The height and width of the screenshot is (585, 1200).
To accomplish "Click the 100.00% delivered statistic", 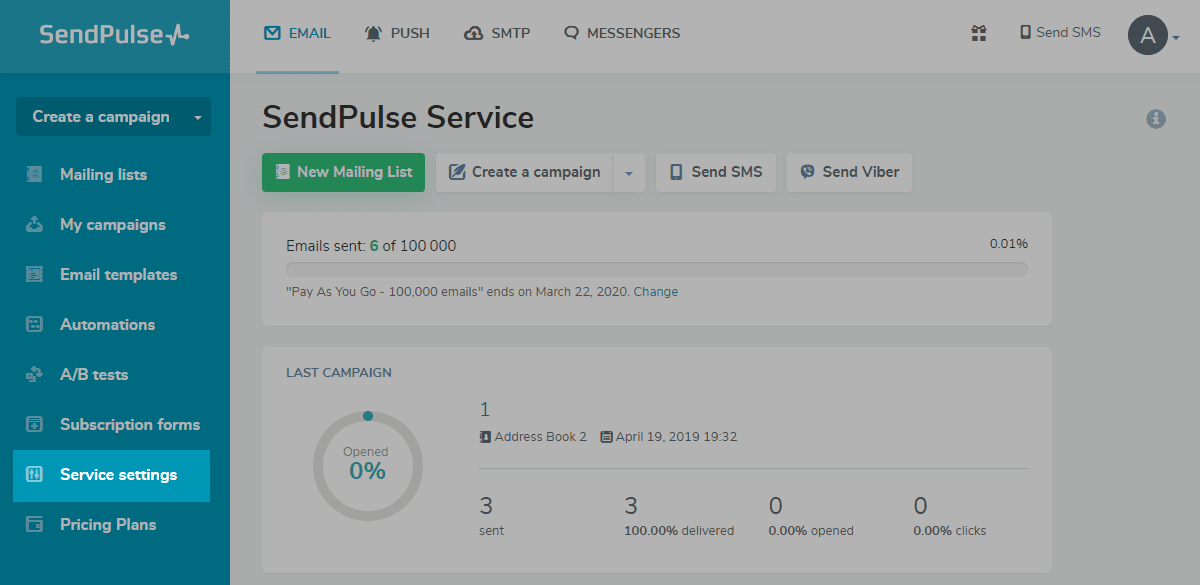I will tap(679, 515).
